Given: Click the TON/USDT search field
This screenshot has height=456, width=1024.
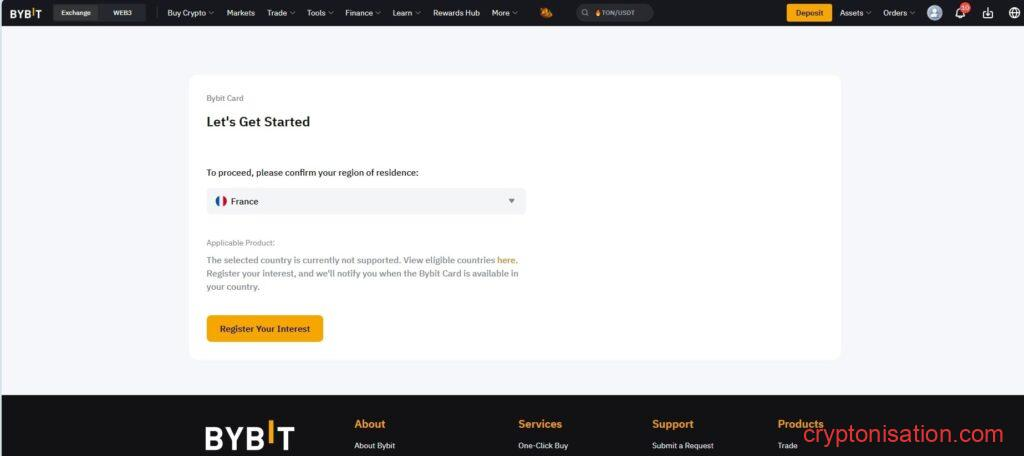Looking at the screenshot, I should [x=620, y=13].
